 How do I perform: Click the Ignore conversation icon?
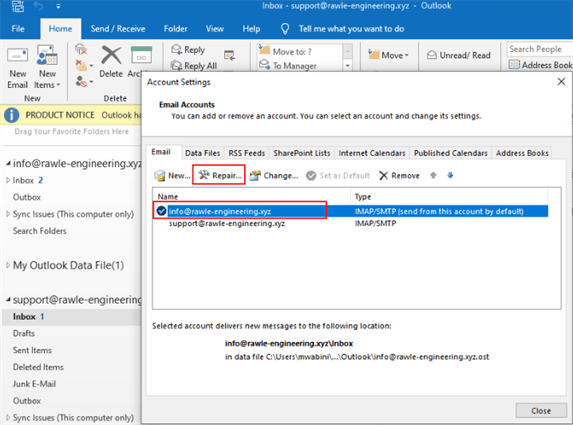coord(81,49)
